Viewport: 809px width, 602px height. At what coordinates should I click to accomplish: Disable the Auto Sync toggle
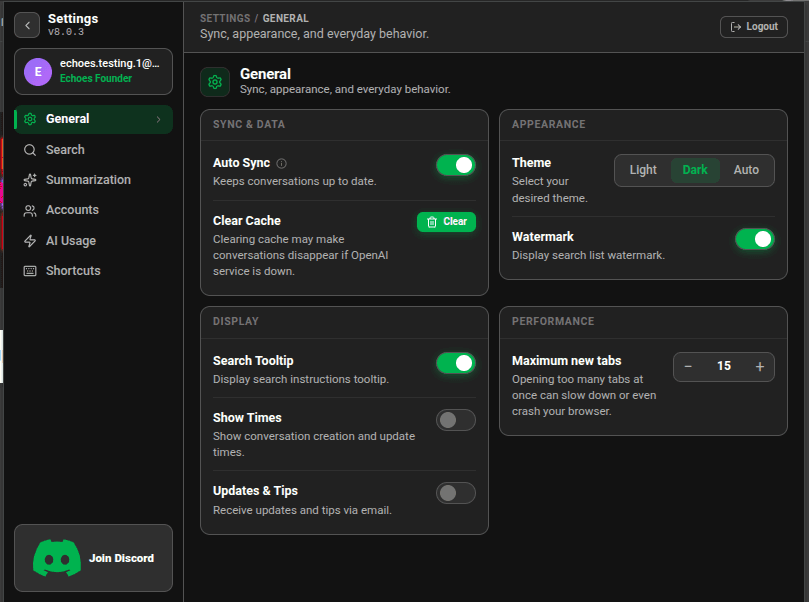456,165
